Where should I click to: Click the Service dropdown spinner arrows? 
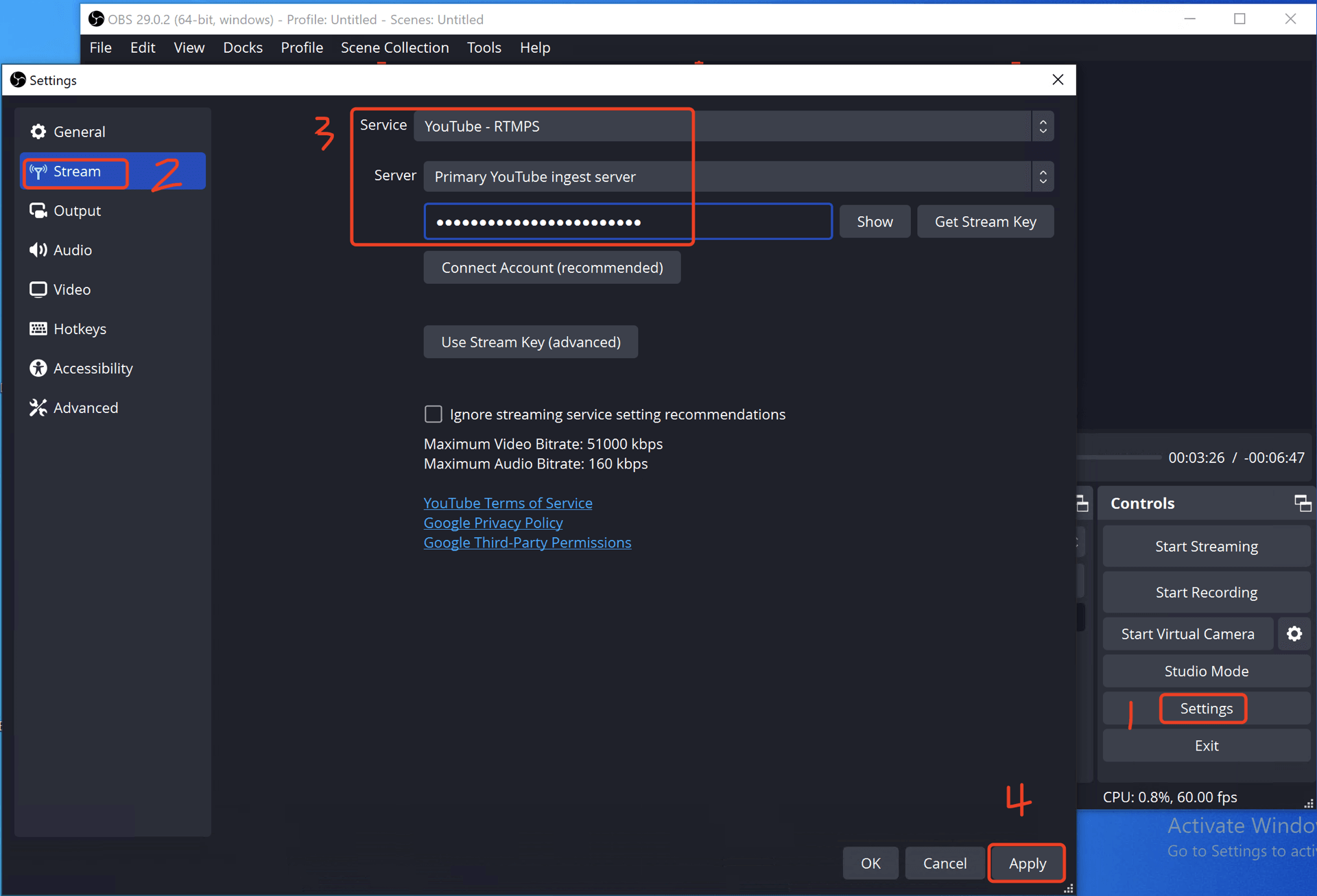(x=1043, y=126)
